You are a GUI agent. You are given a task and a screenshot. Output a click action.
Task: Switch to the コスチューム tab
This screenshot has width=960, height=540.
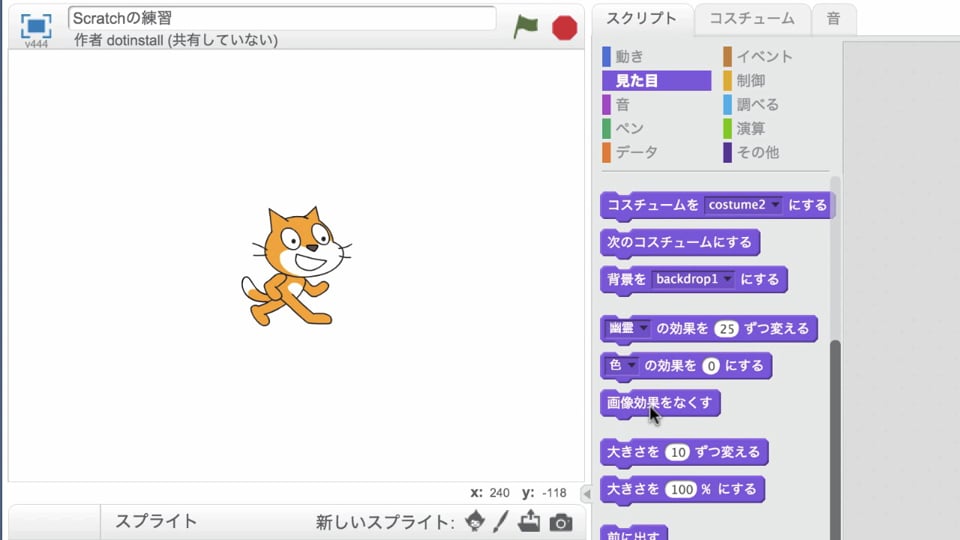coord(752,19)
